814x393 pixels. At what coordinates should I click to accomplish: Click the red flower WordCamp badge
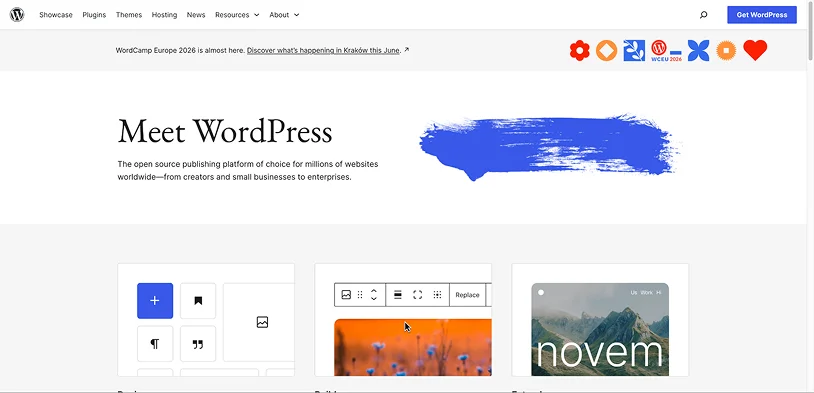coord(579,50)
